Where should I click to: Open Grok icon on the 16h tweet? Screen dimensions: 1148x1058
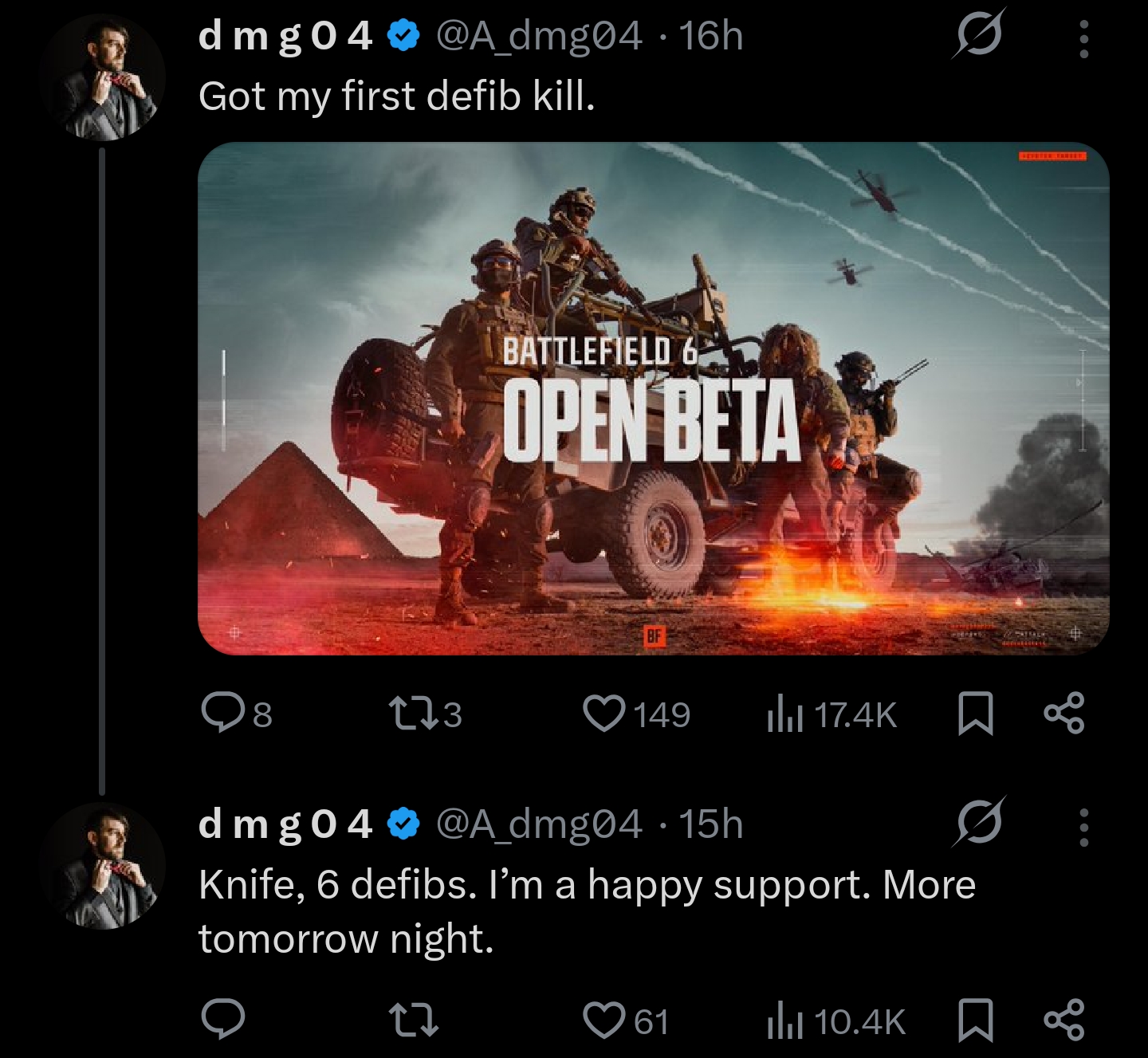pyautogui.click(x=978, y=33)
